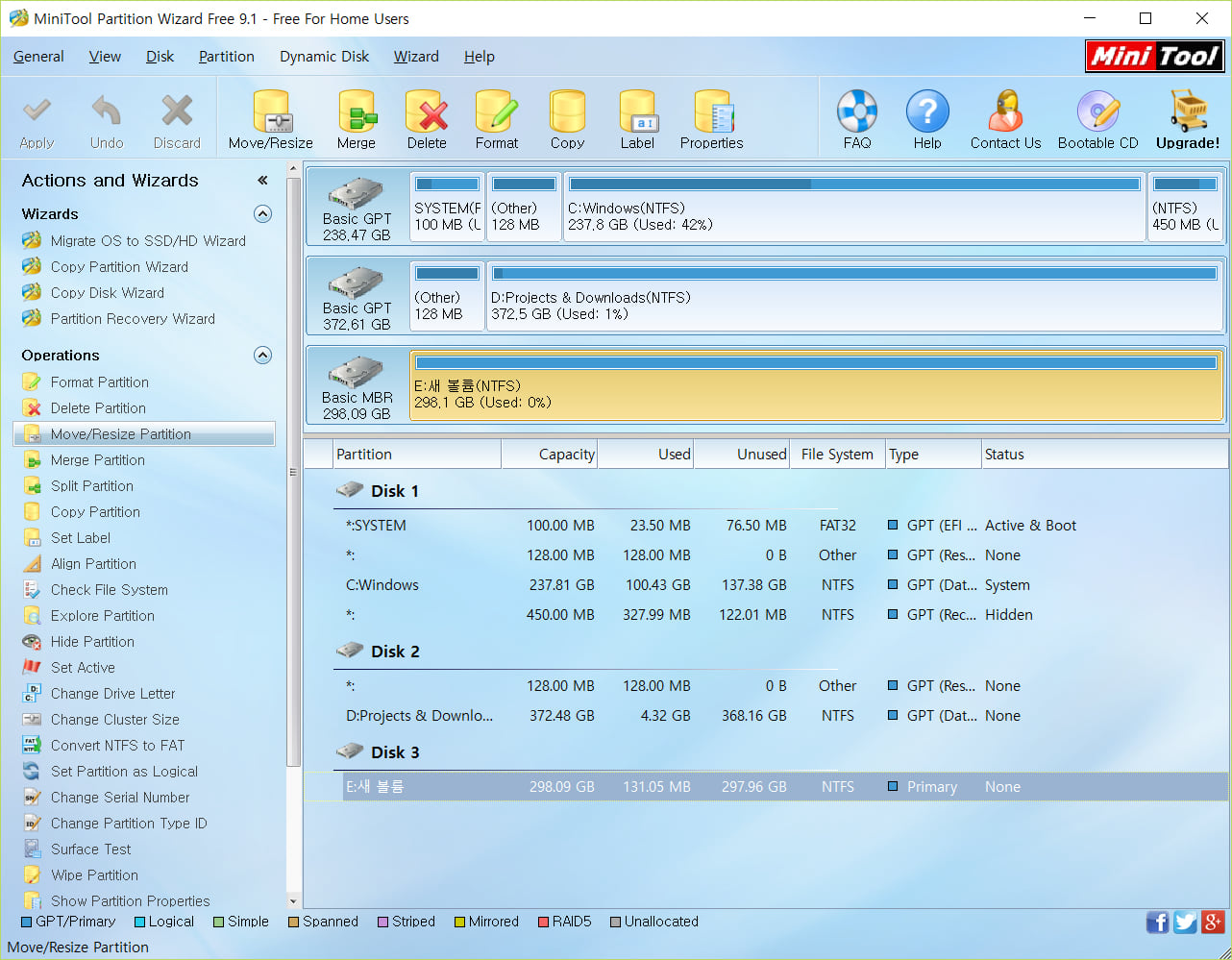The height and width of the screenshot is (960, 1232).
Task: Open the General menu
Action: tap(38, 57)
